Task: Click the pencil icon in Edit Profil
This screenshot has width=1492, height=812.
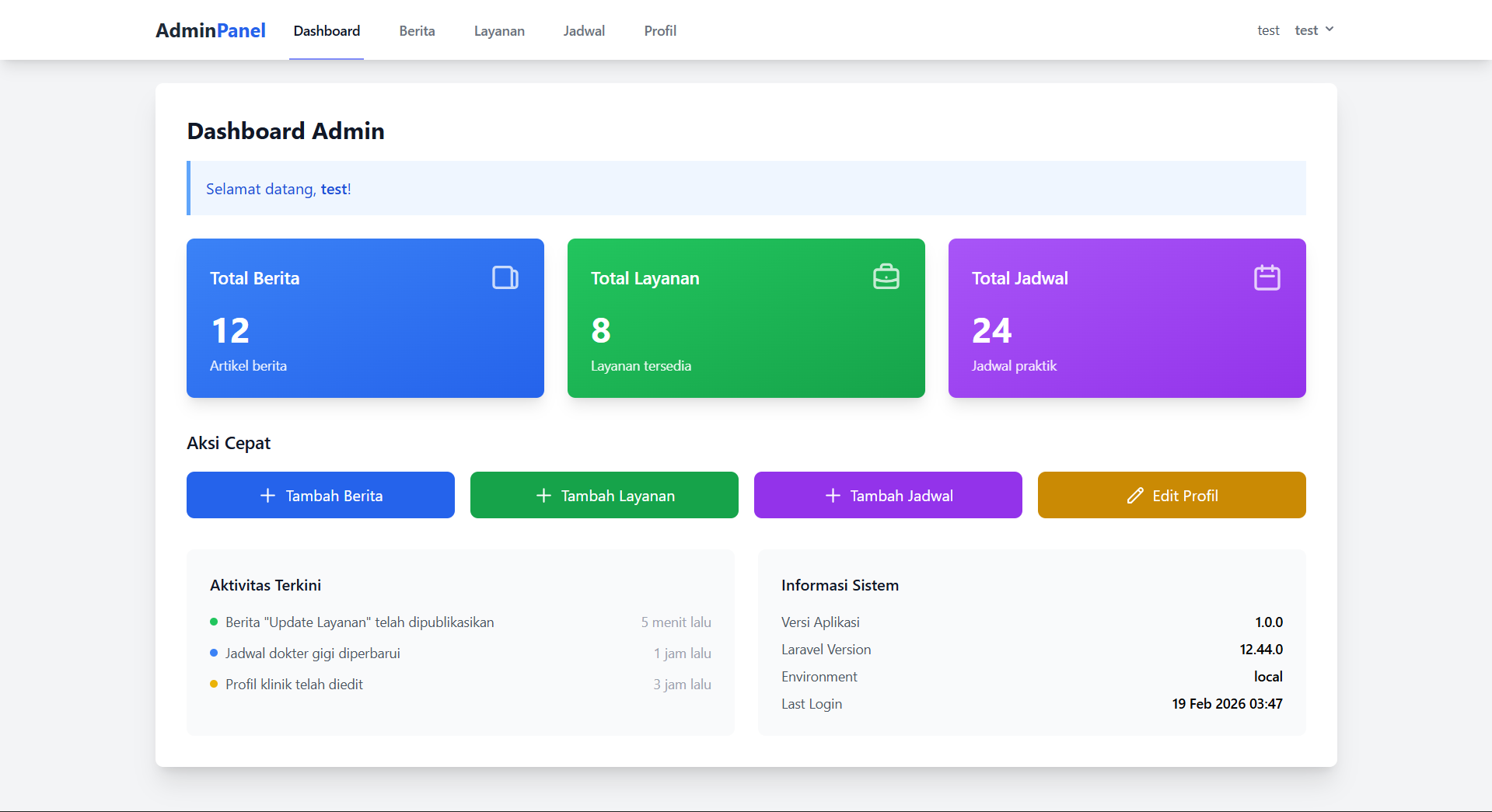Action: click(1135, 496)
